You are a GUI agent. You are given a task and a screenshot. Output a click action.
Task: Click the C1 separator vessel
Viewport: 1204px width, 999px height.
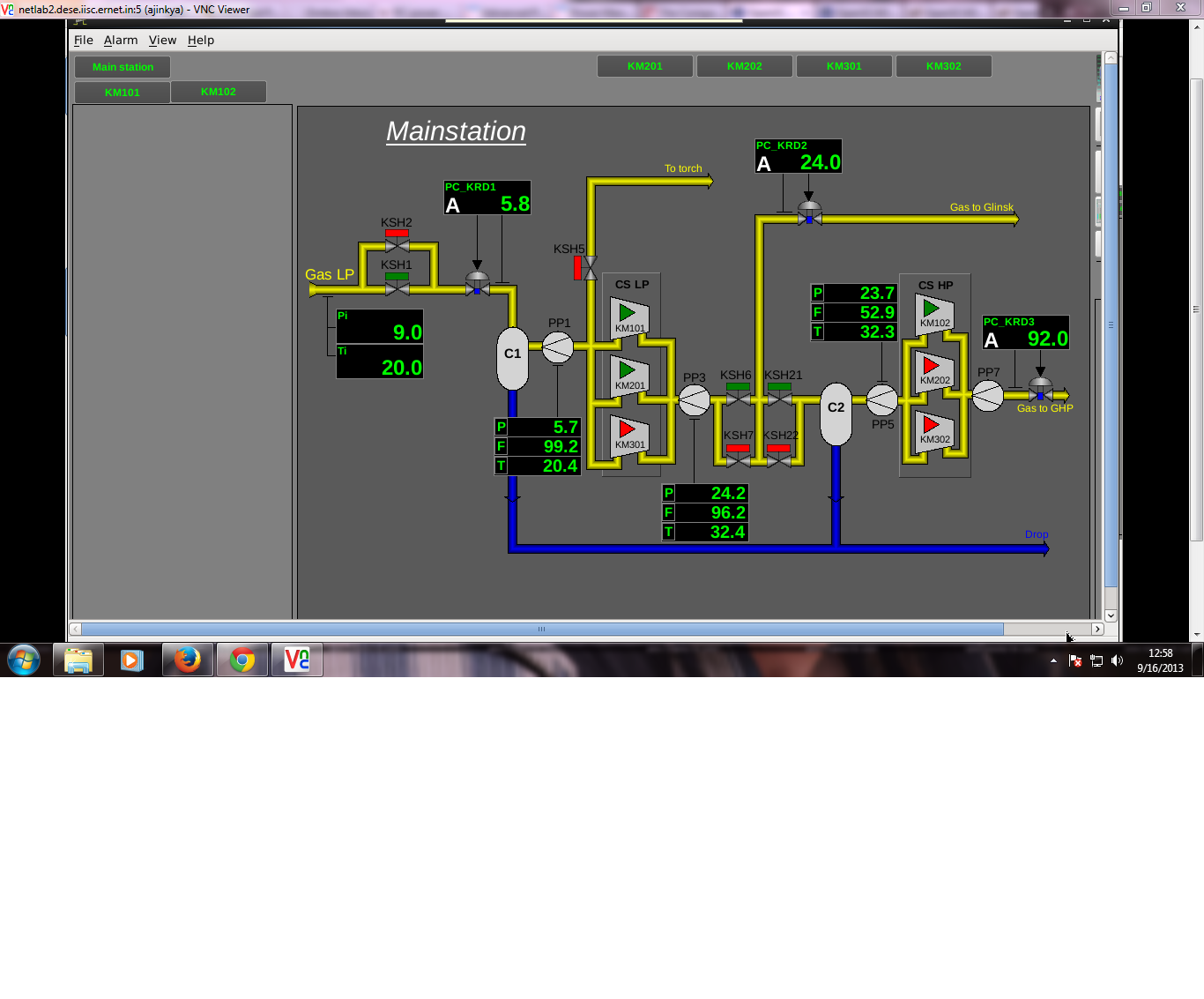point(512,358)
